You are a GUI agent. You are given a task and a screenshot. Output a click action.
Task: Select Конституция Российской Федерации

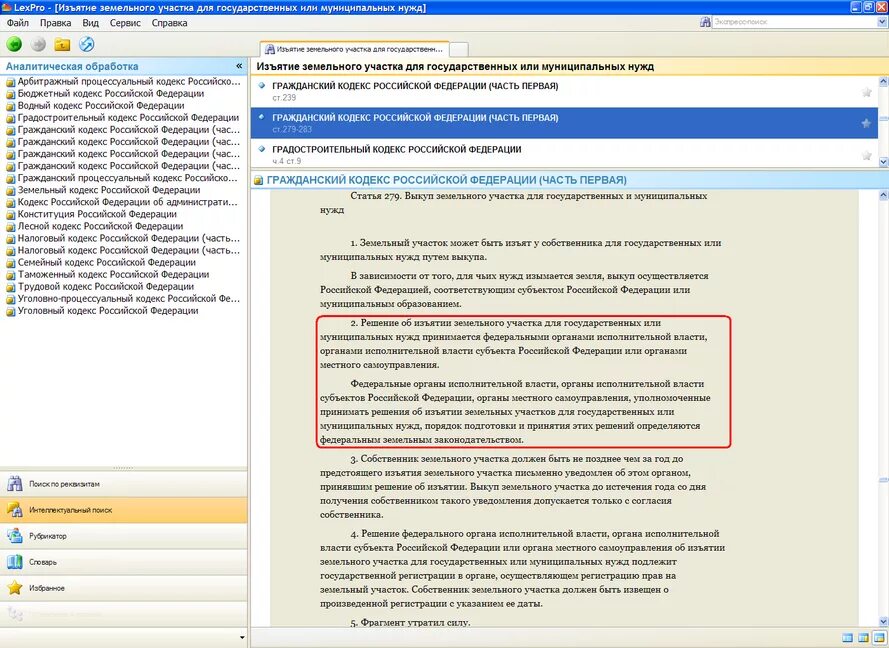(x=92, y=214)
